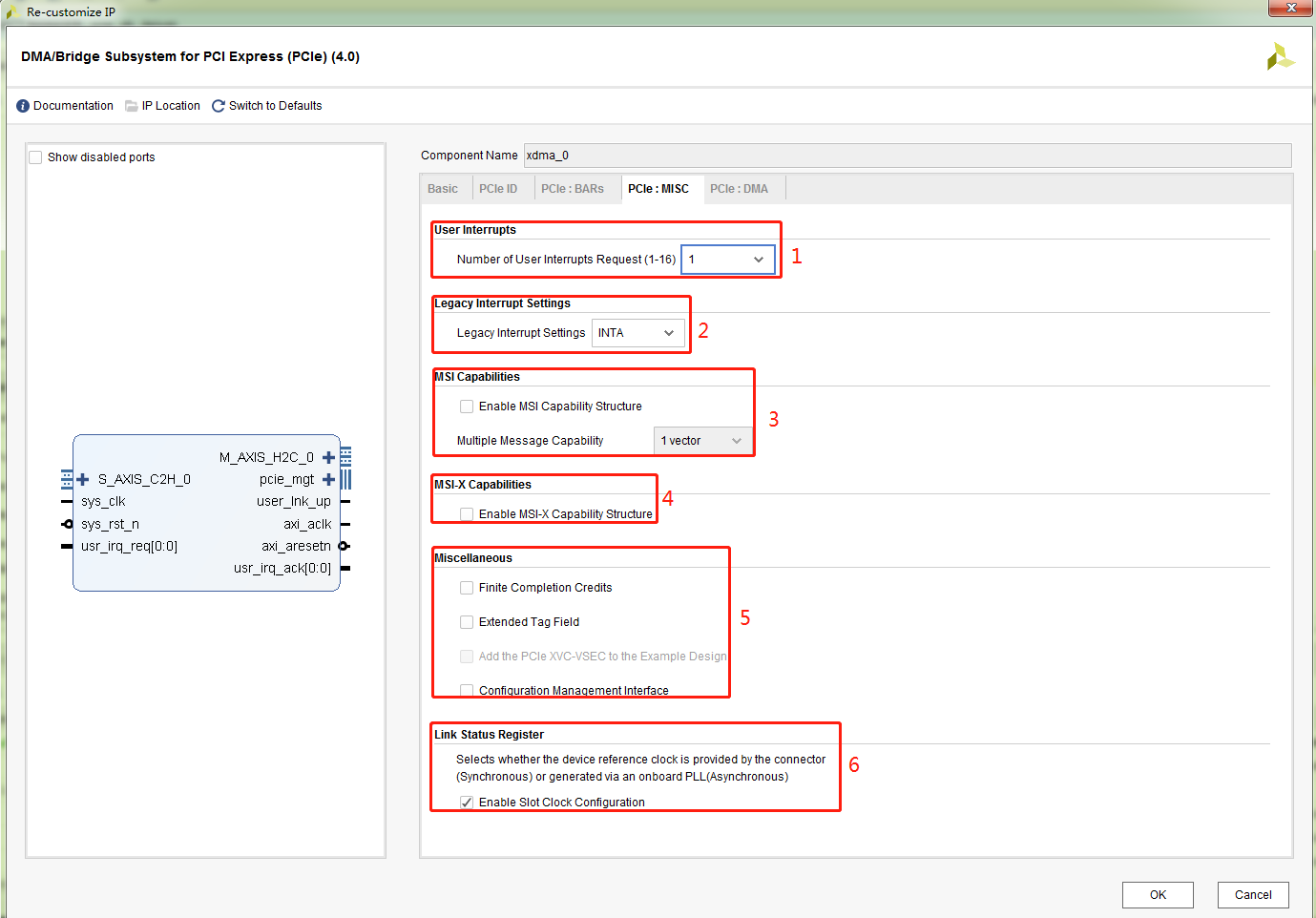The image size is (1316, 918).
Task: Enable MSI Capability Structure checkbox
Action: [467, 407]
